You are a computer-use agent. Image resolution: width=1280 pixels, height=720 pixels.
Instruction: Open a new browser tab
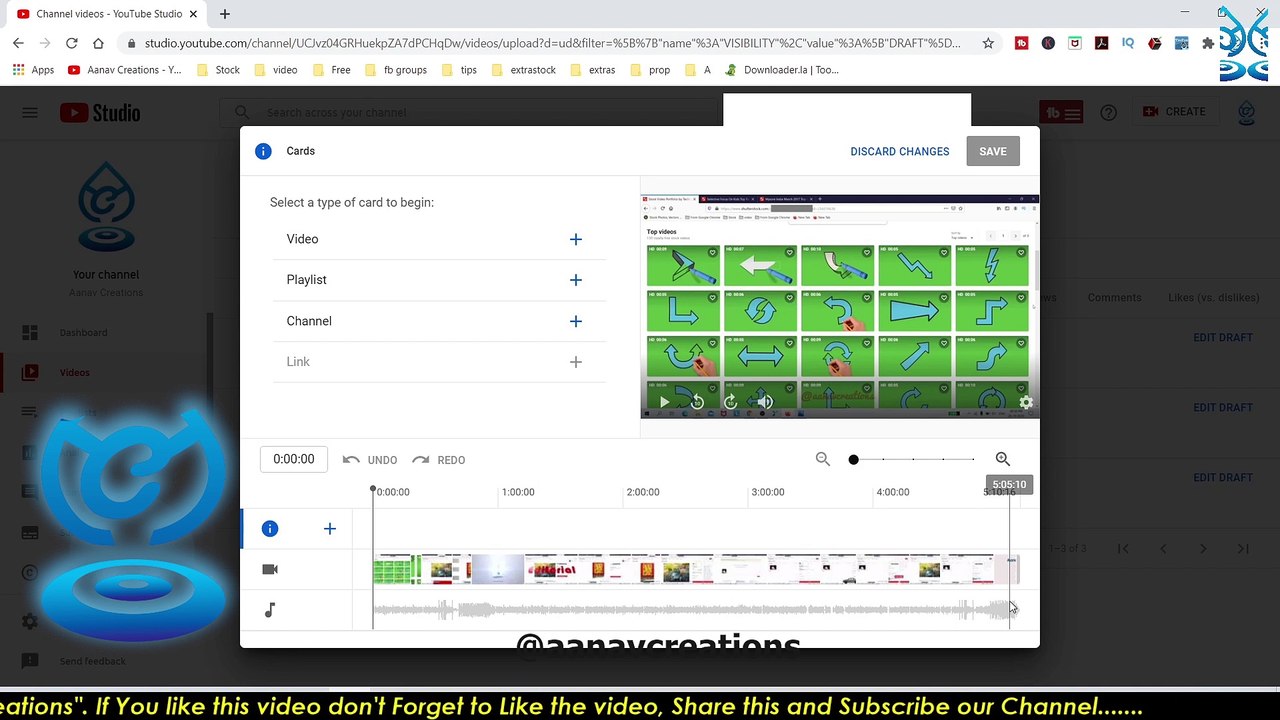(x=225, y=14)
